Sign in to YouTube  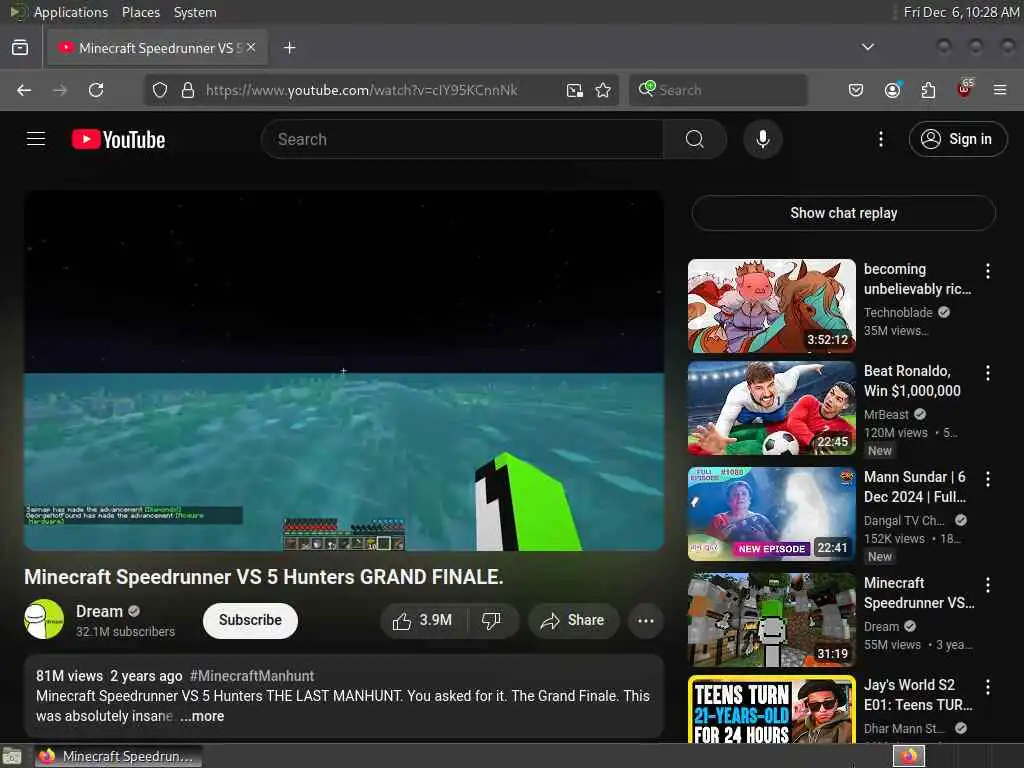pyautogui.click(x=957, y=139)
